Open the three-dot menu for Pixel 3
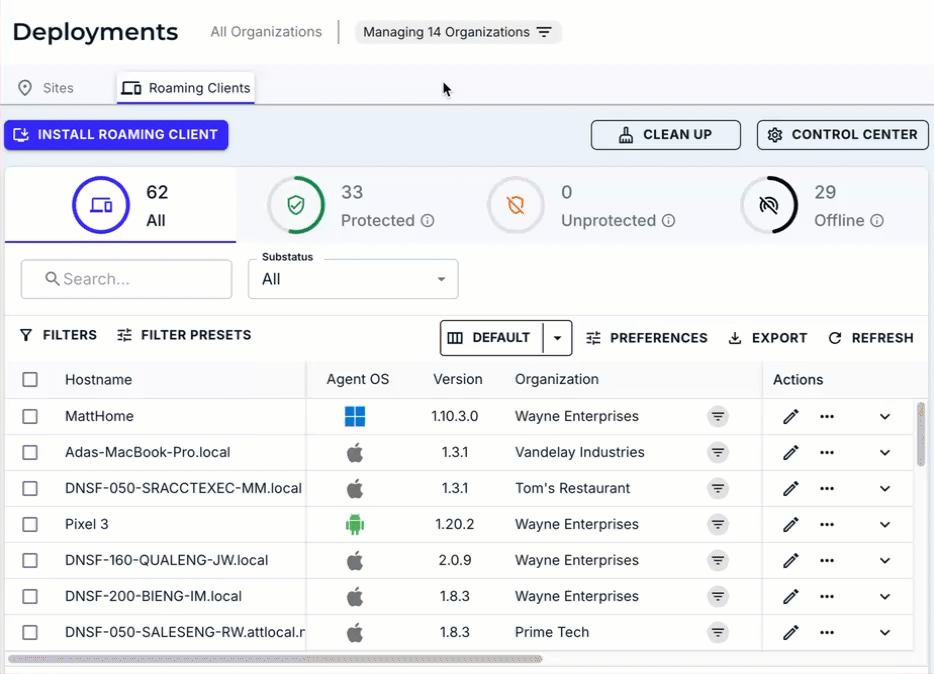The image size is (934, 674). tap(826, 525)
